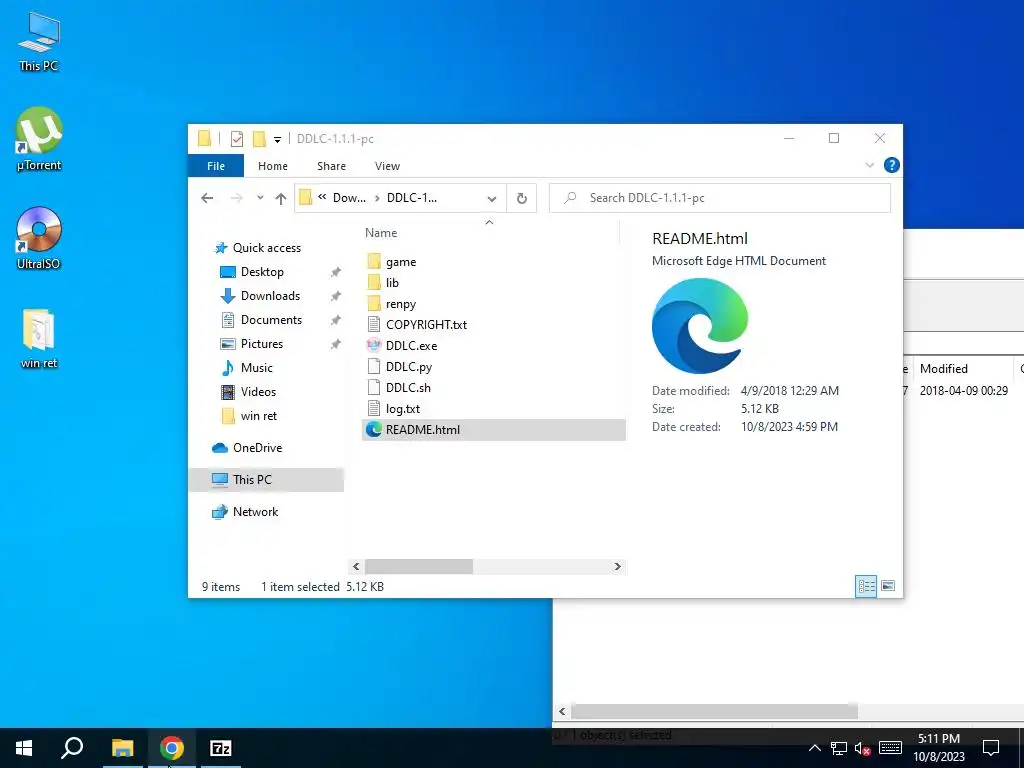This screenshot has width=1024, height=768.
Task: Switch to the View ribbon tab
Action: [x=387, y=166]
